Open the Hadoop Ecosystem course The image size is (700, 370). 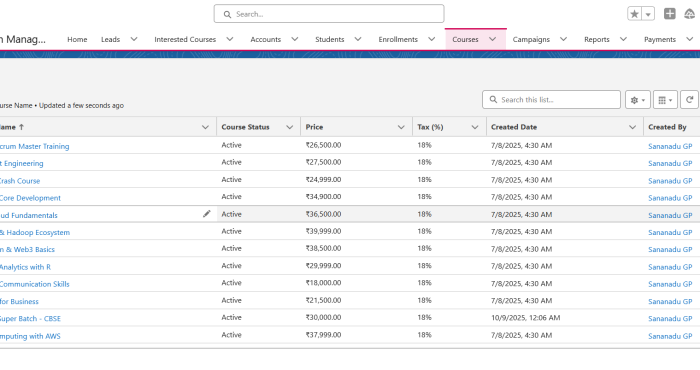35,233
